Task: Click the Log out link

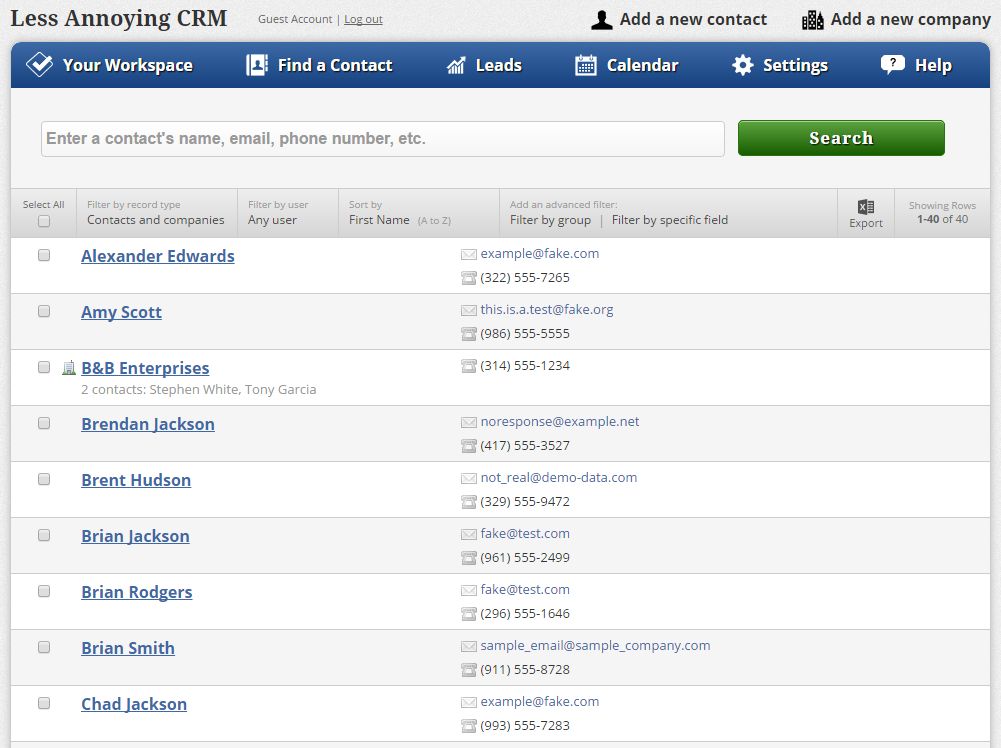Action: point(363,19)
